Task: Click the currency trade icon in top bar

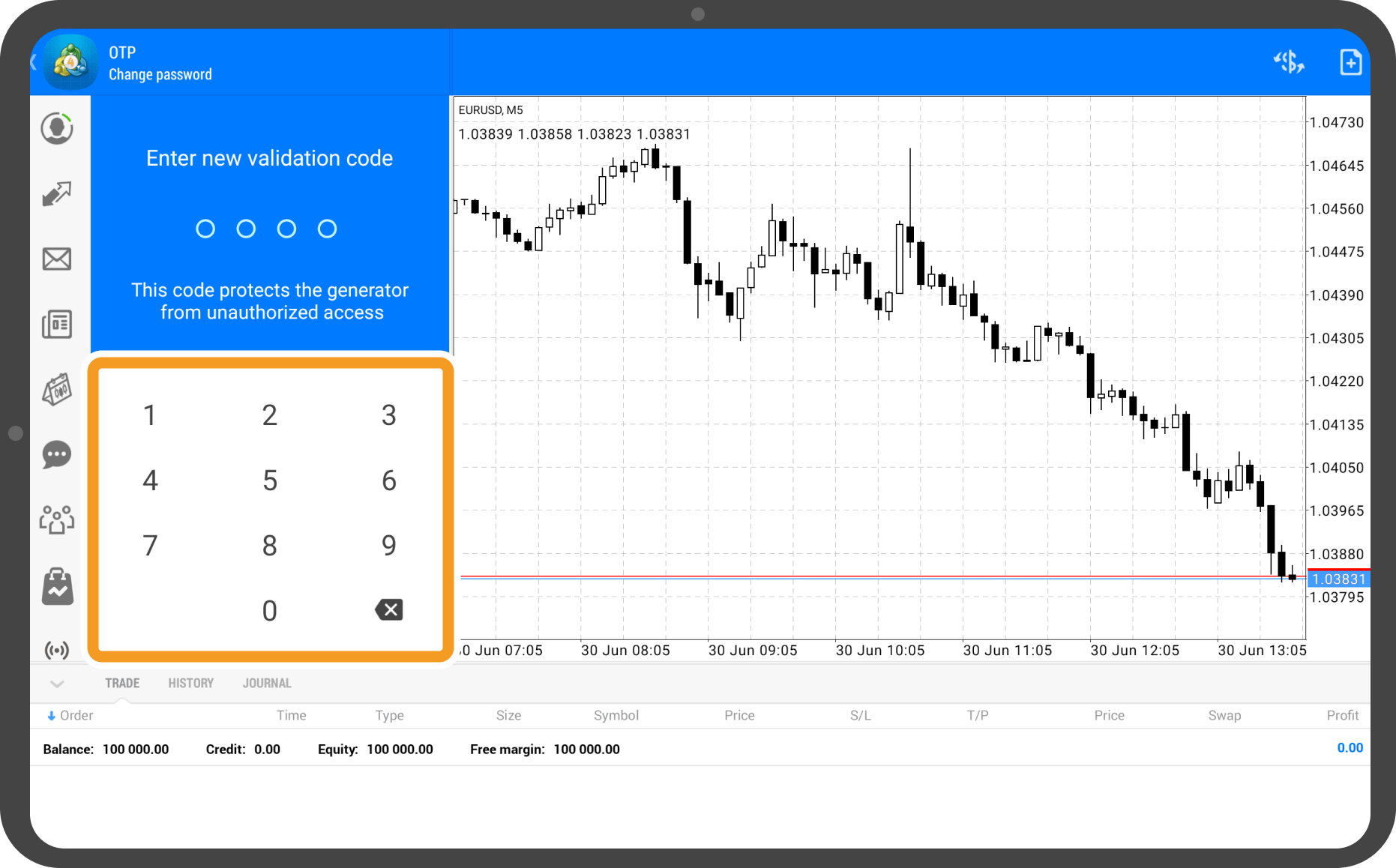Action: tap(1289, 62)
